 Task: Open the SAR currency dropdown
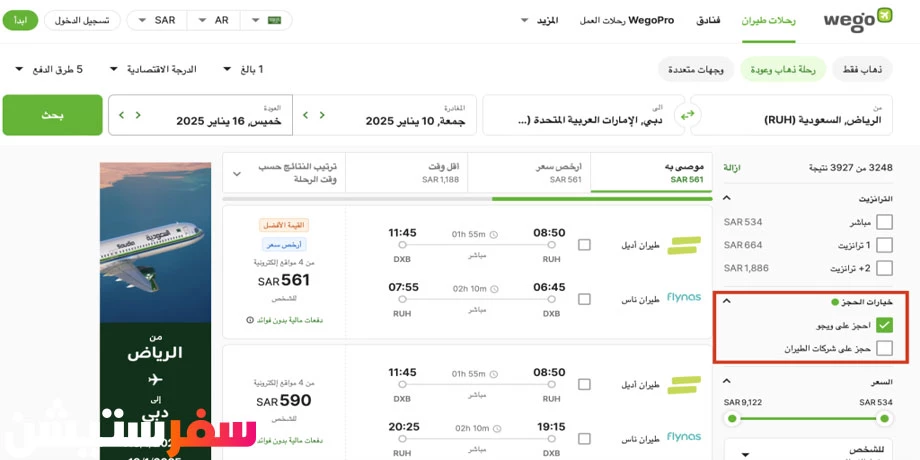[157, 20]
